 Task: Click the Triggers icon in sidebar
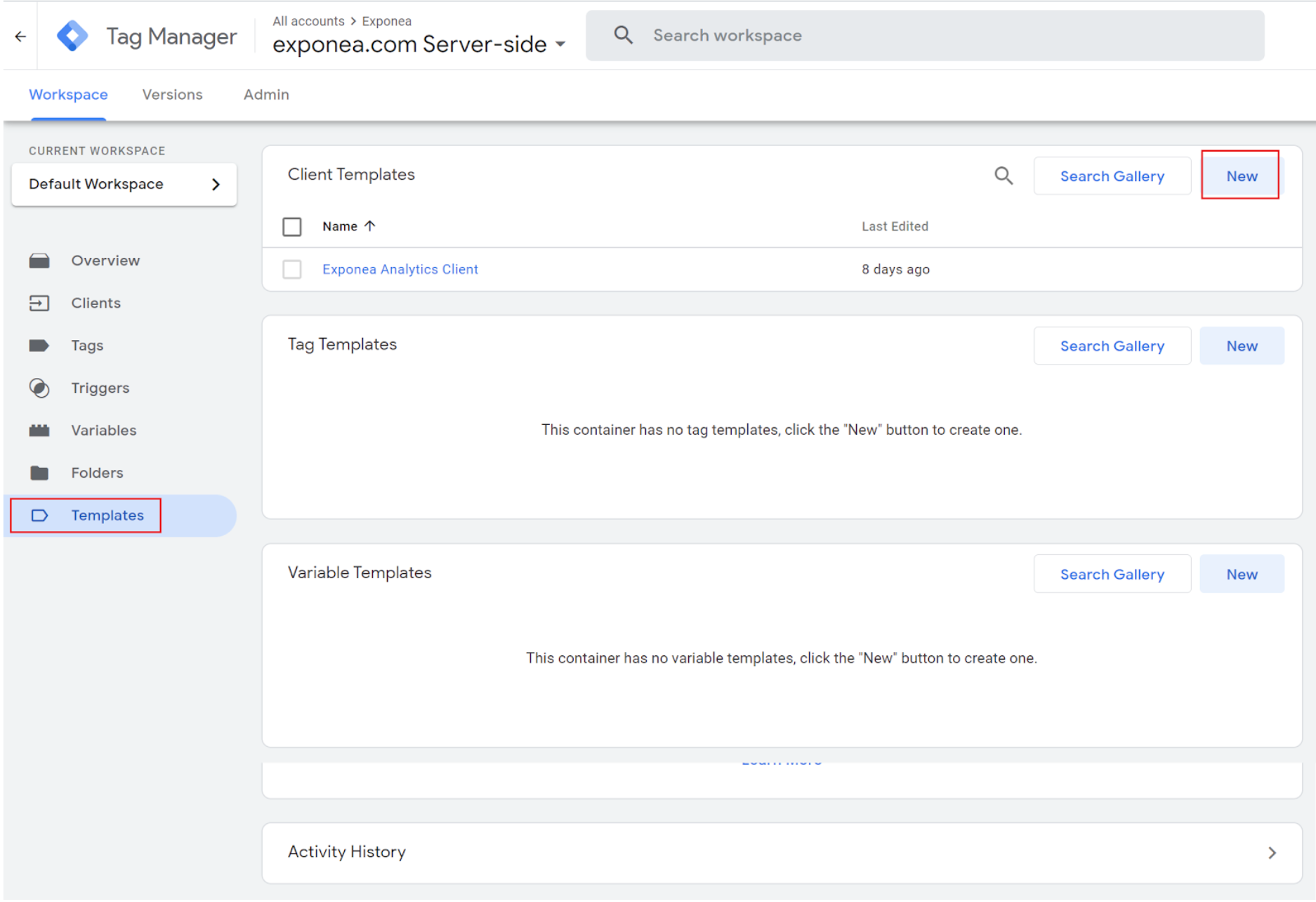[x=39, y=388]
